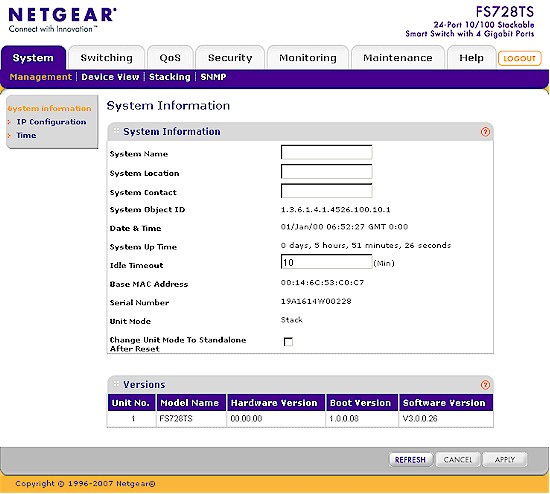Image resolution: width=550 pixels, height=494 pixels.
Task: Open IP Configuration in sidebar
Action: [x=51, y=122]
